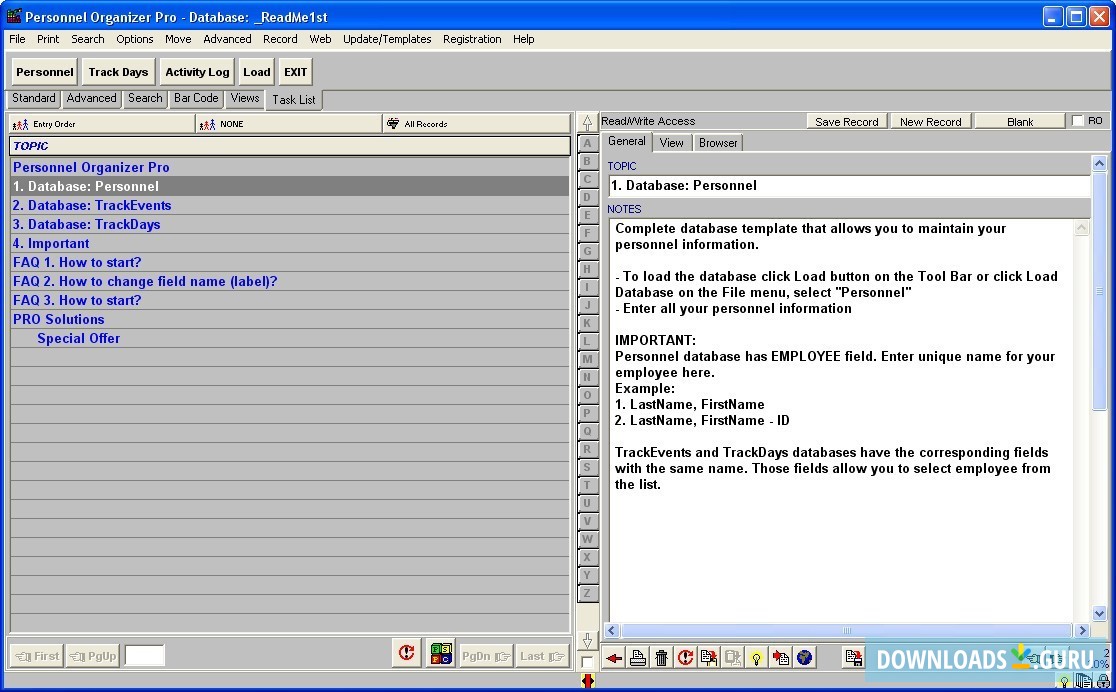Click the light bulb icon in record toolbar
Screen dimensions: 1116x692
(x=757, y=657)
